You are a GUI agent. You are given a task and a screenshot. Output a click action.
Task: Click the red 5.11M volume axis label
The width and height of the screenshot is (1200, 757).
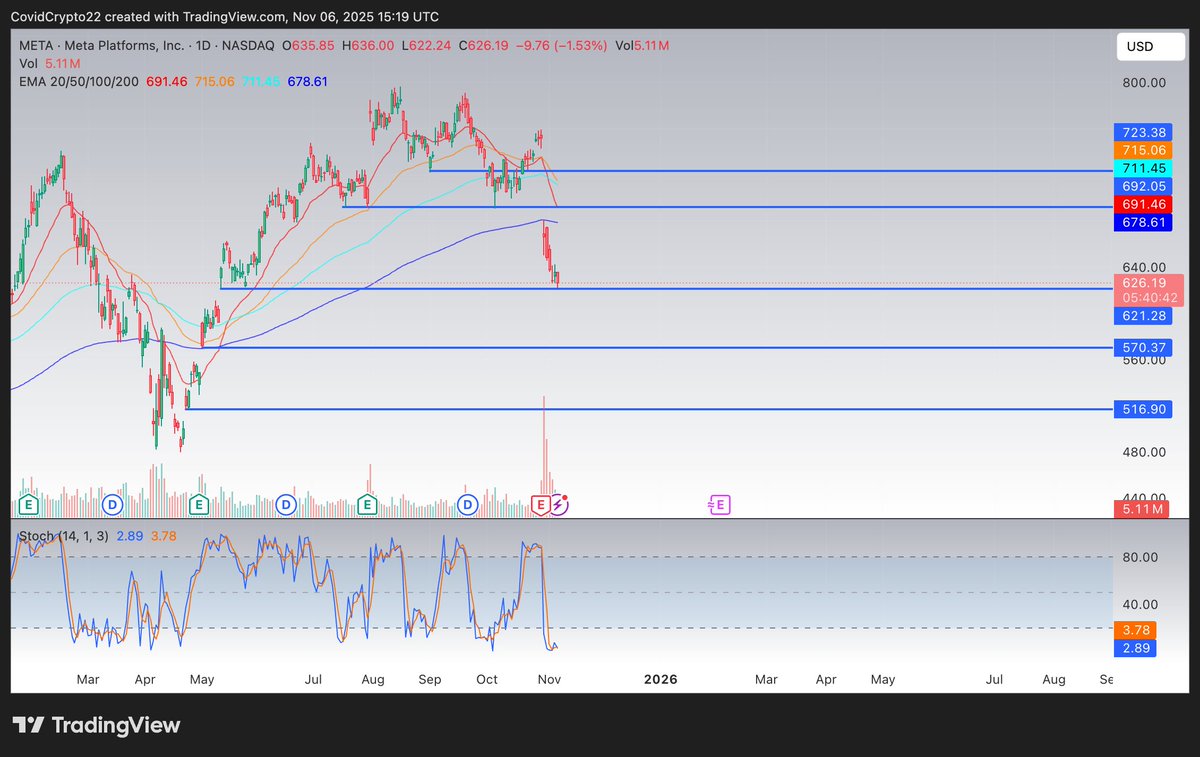tap(1141, 509)
